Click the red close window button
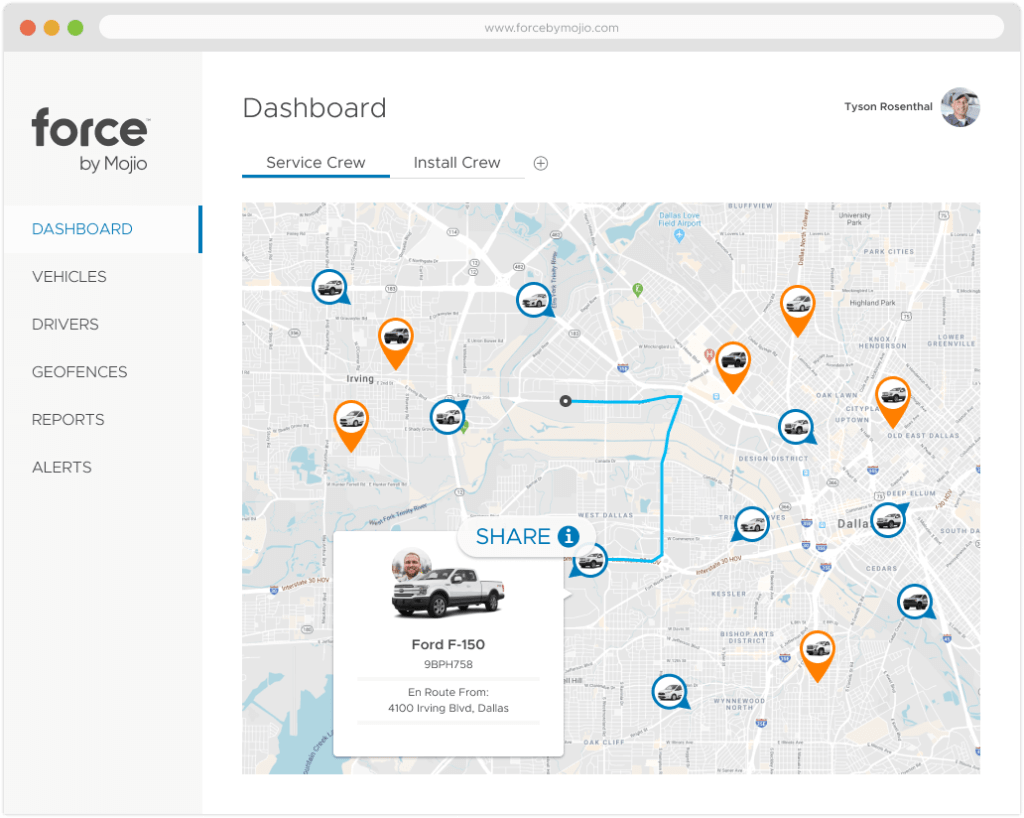 coord(27,27)
